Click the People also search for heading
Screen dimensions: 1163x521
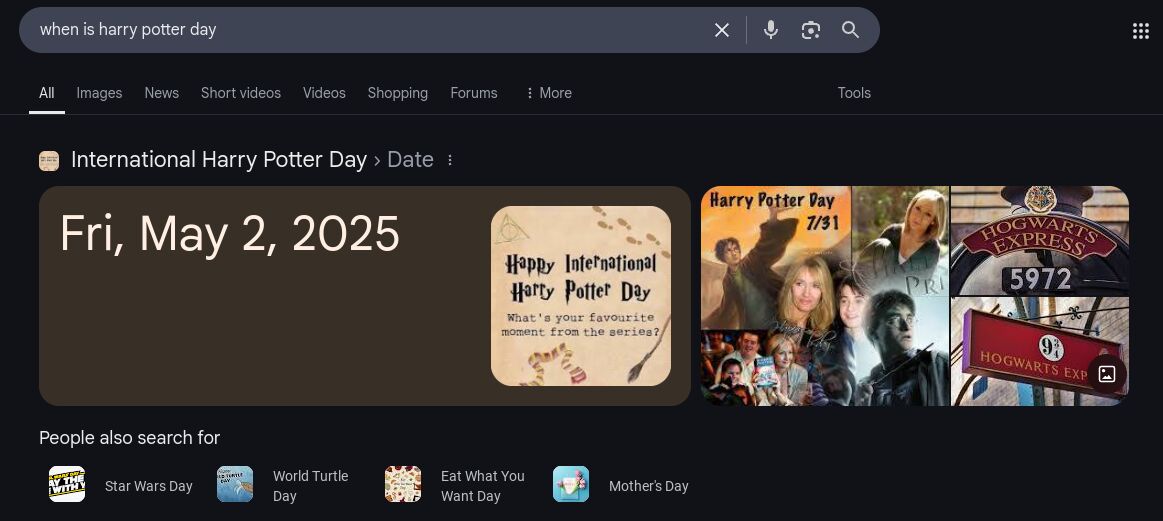point(130,438)
